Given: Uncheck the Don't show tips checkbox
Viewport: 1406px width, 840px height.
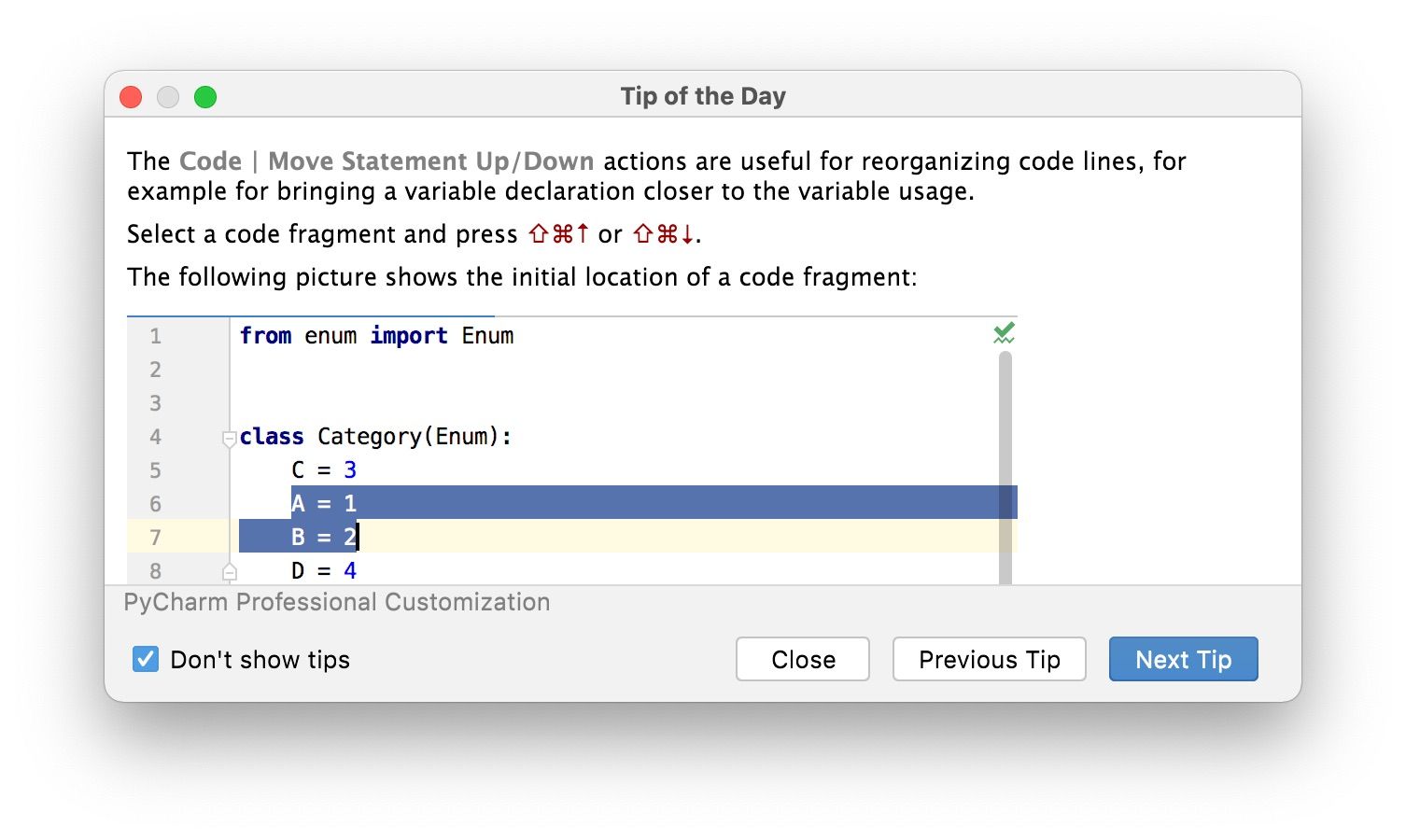Looking at the screenshot, I should [146, 660].
